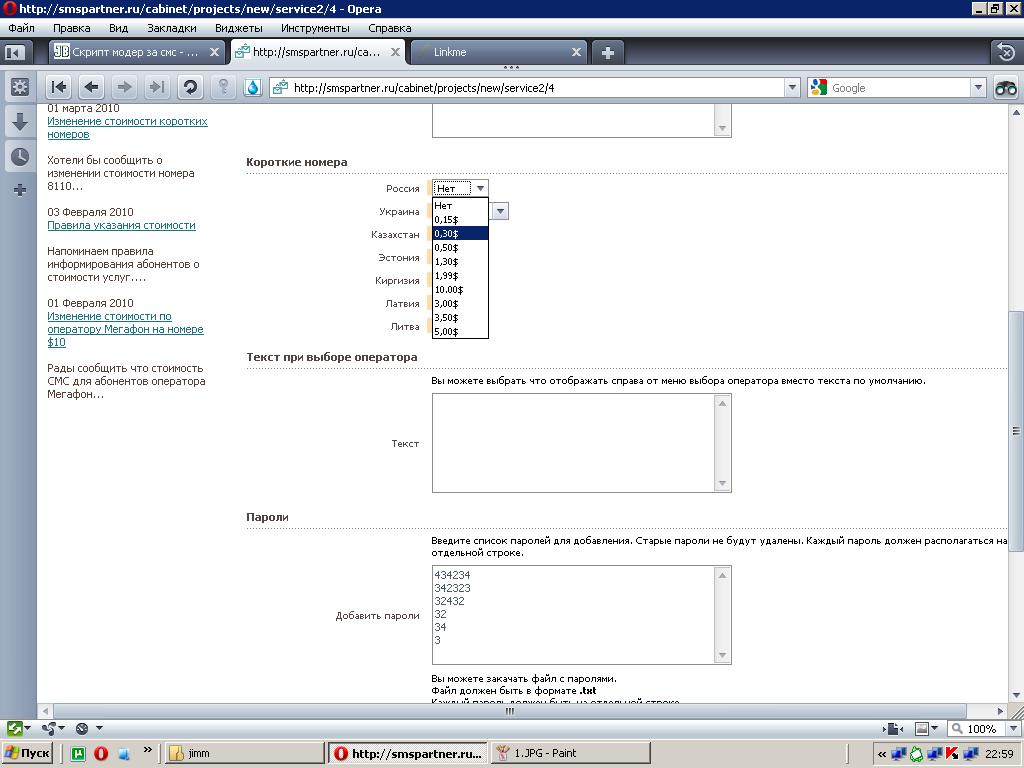Click the URL address field
Image resolution: width=1024 pixels, height=768 pixels.
tap(536, 88)
